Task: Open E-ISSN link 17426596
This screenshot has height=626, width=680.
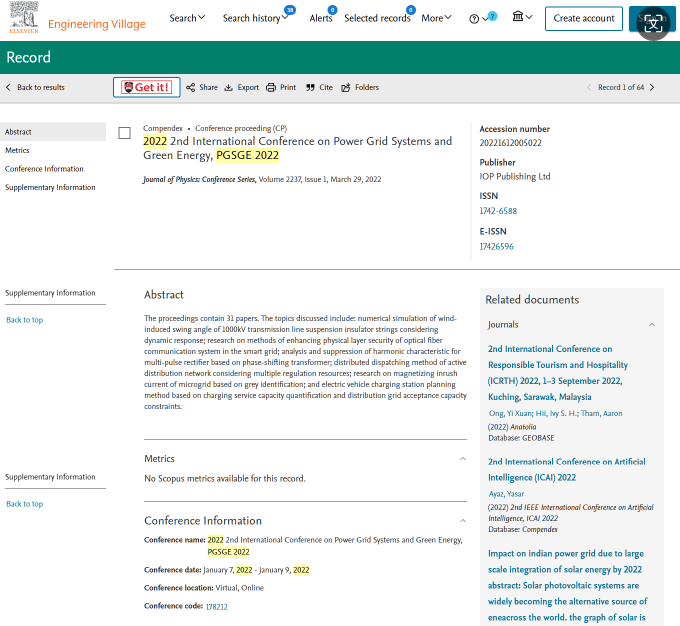Action: [x=496, y=246]
